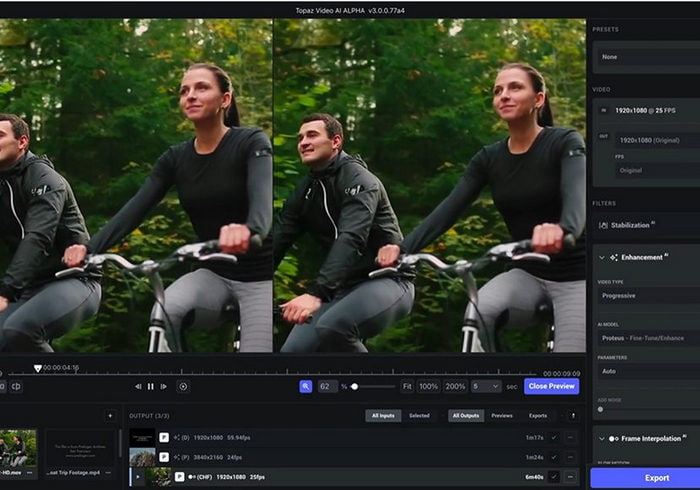The image size is (700, 490).
Task: Select the Selected filter tab
Action: (419, 415)
